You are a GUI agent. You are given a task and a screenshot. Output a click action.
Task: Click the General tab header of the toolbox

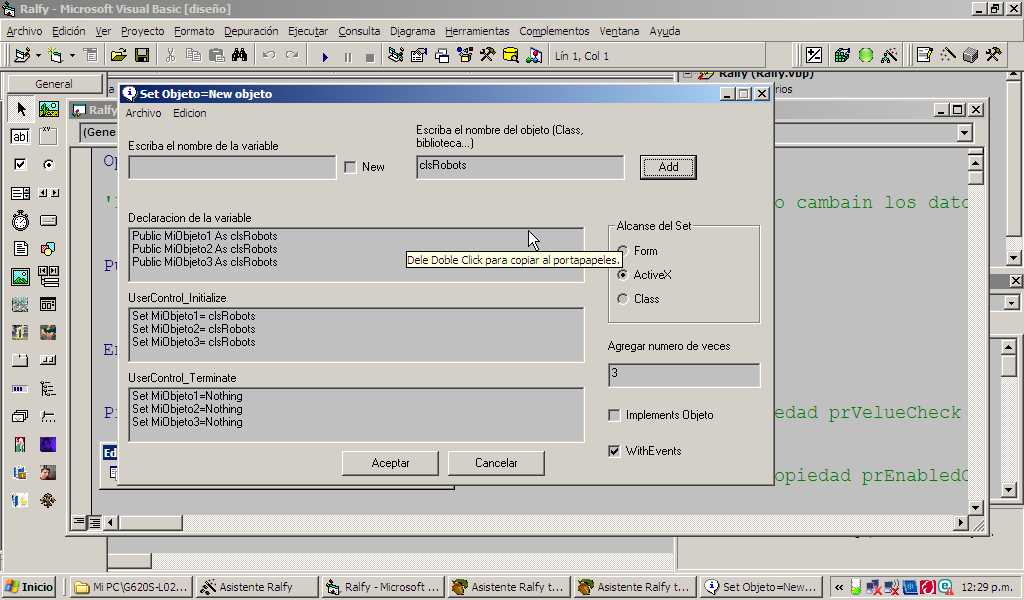pos(54,84)
